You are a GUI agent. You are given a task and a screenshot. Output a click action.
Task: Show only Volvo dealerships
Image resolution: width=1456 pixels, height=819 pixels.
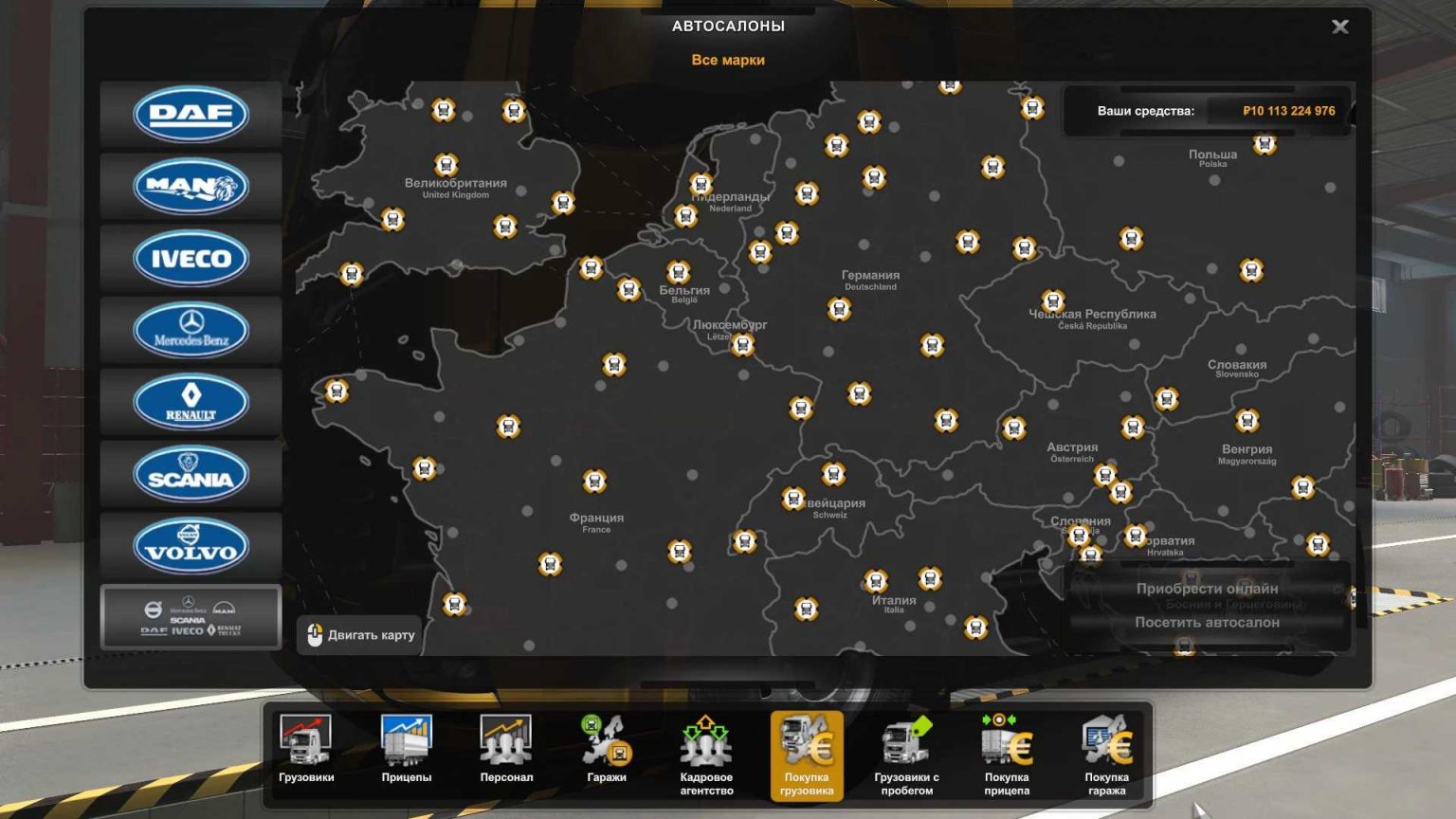[x=189, y=546]
